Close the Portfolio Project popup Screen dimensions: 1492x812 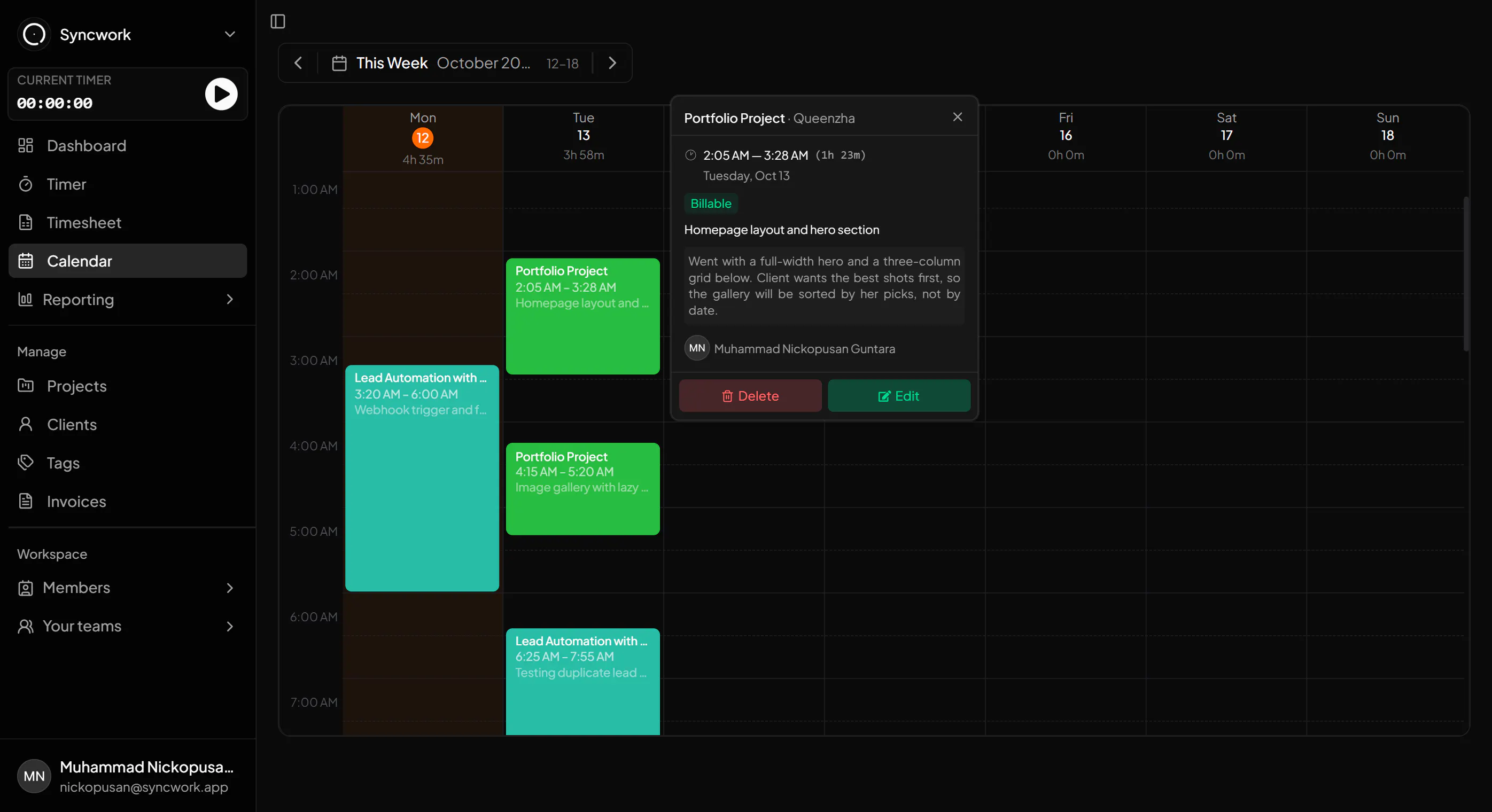coord(958,117)
